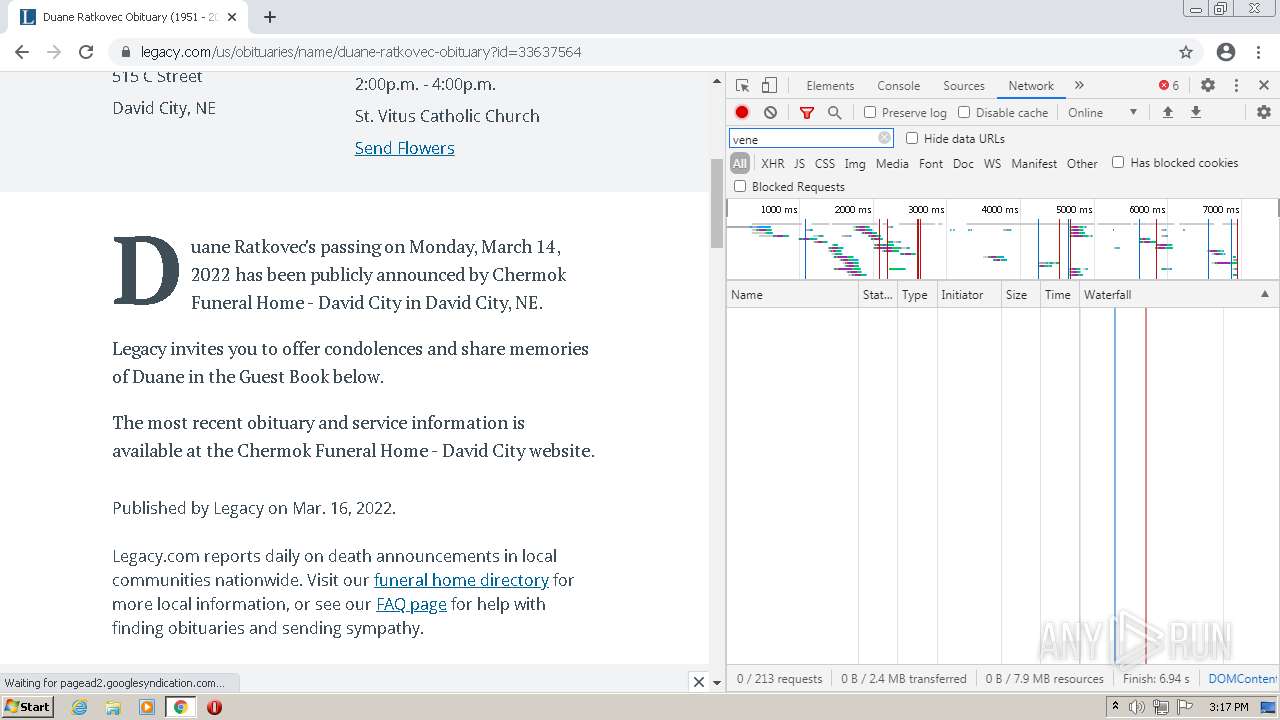
Task: Open the FAQ page link
Action: (411, 604)
